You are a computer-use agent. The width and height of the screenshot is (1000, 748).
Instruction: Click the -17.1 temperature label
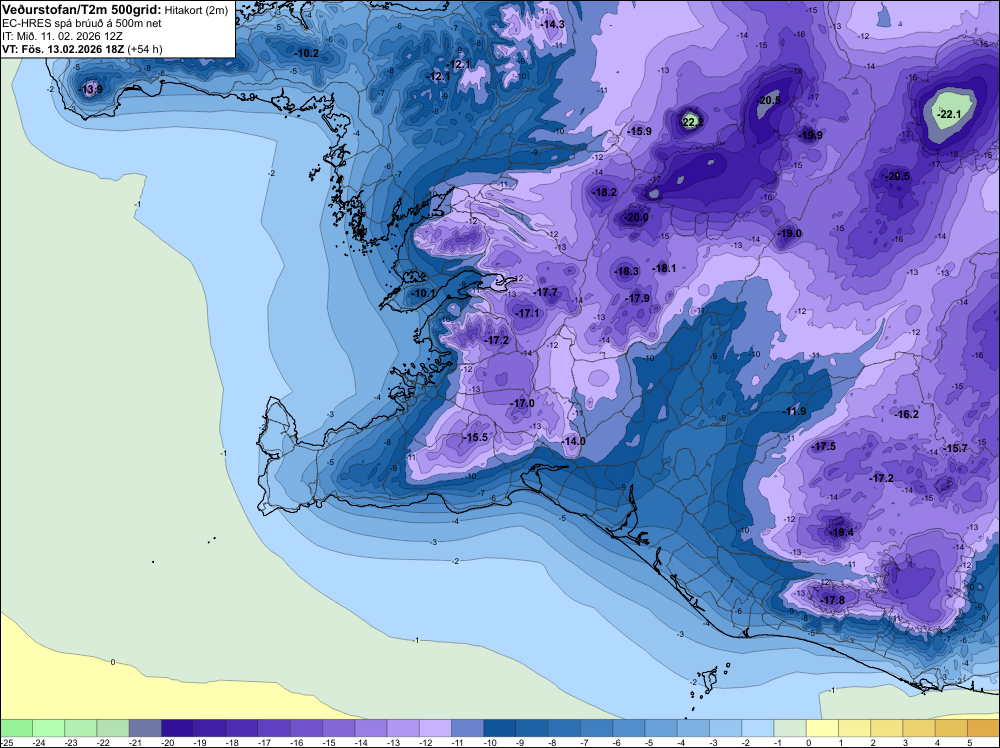[x=527, y=313]
